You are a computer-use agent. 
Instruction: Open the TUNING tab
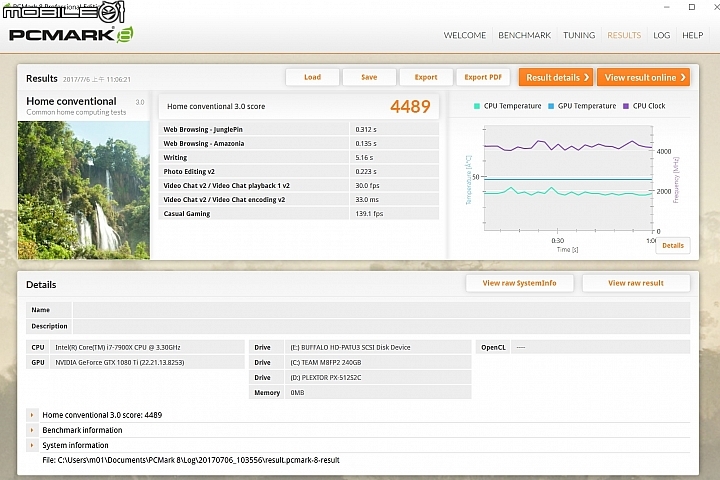tap(579, 35)
